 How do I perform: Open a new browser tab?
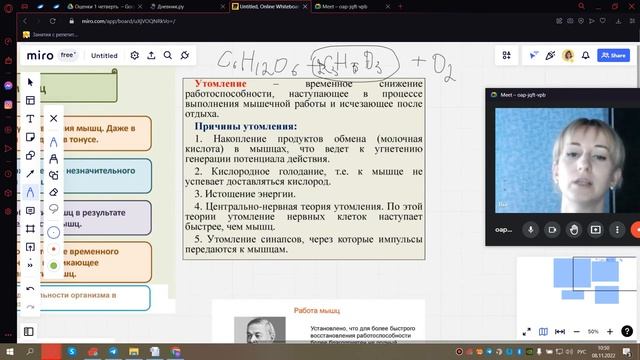point(400,7)
